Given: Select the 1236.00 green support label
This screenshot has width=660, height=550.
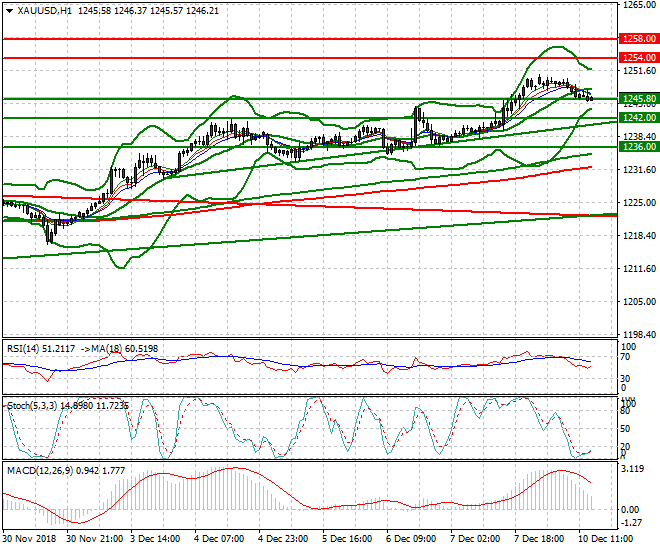Looking at the screenshot, I should pos(639,147).
